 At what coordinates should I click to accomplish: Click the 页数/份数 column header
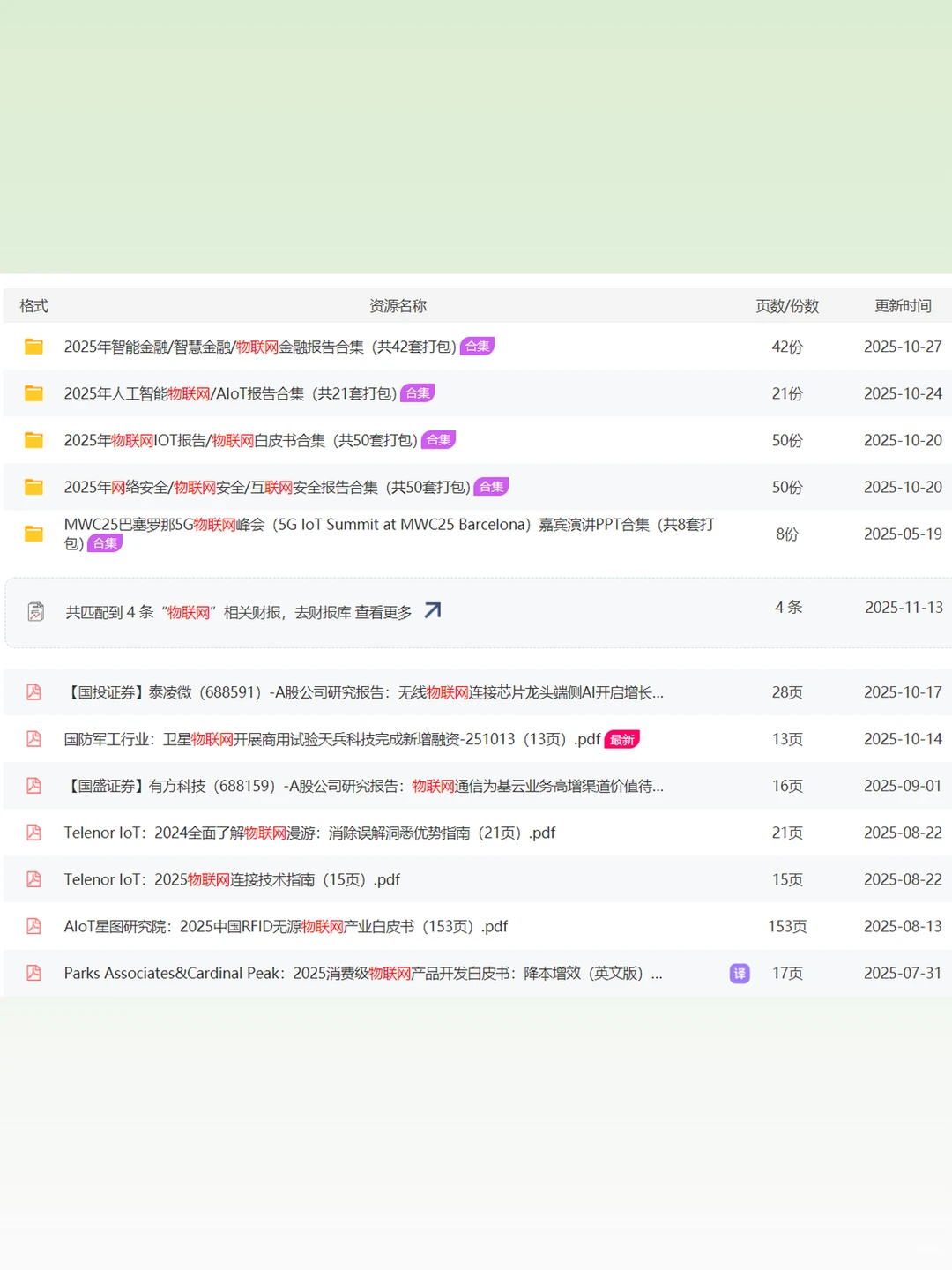pyautogui.click(x=787, y=306)
